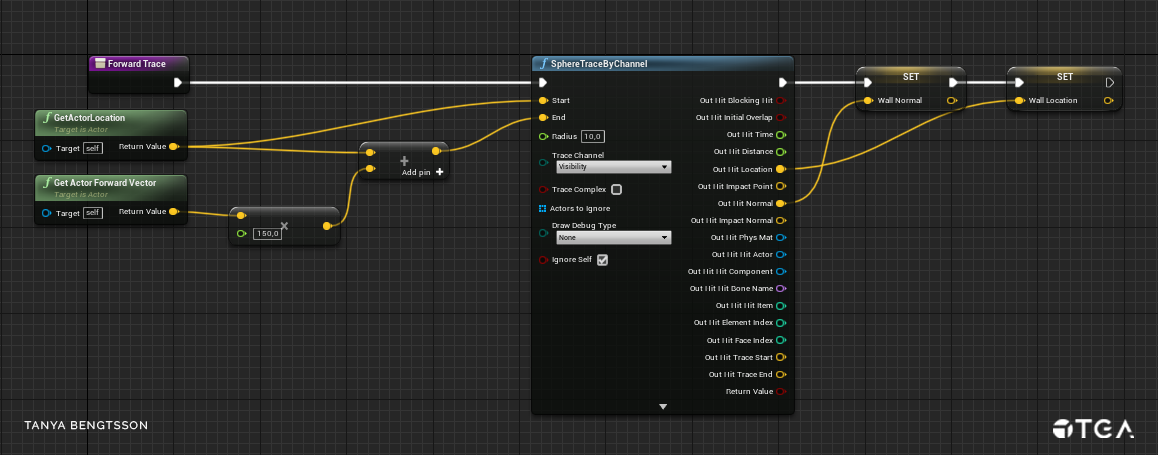Click the End input pin
This screenshot has width=1158, height=455.
(544, 117)
